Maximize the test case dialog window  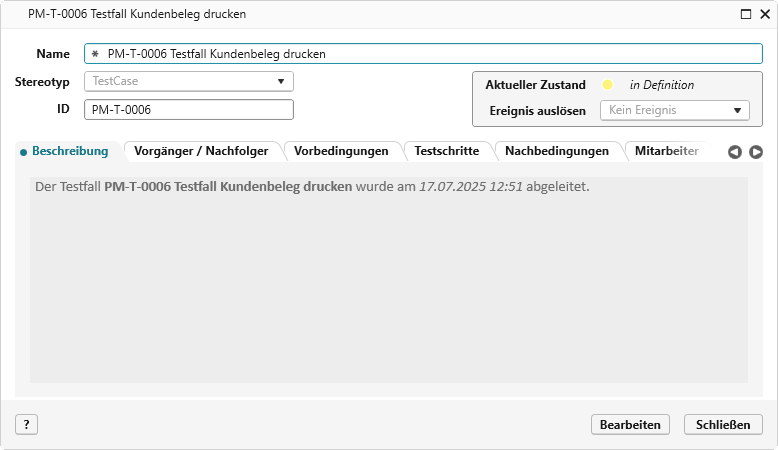click(745, 14)
